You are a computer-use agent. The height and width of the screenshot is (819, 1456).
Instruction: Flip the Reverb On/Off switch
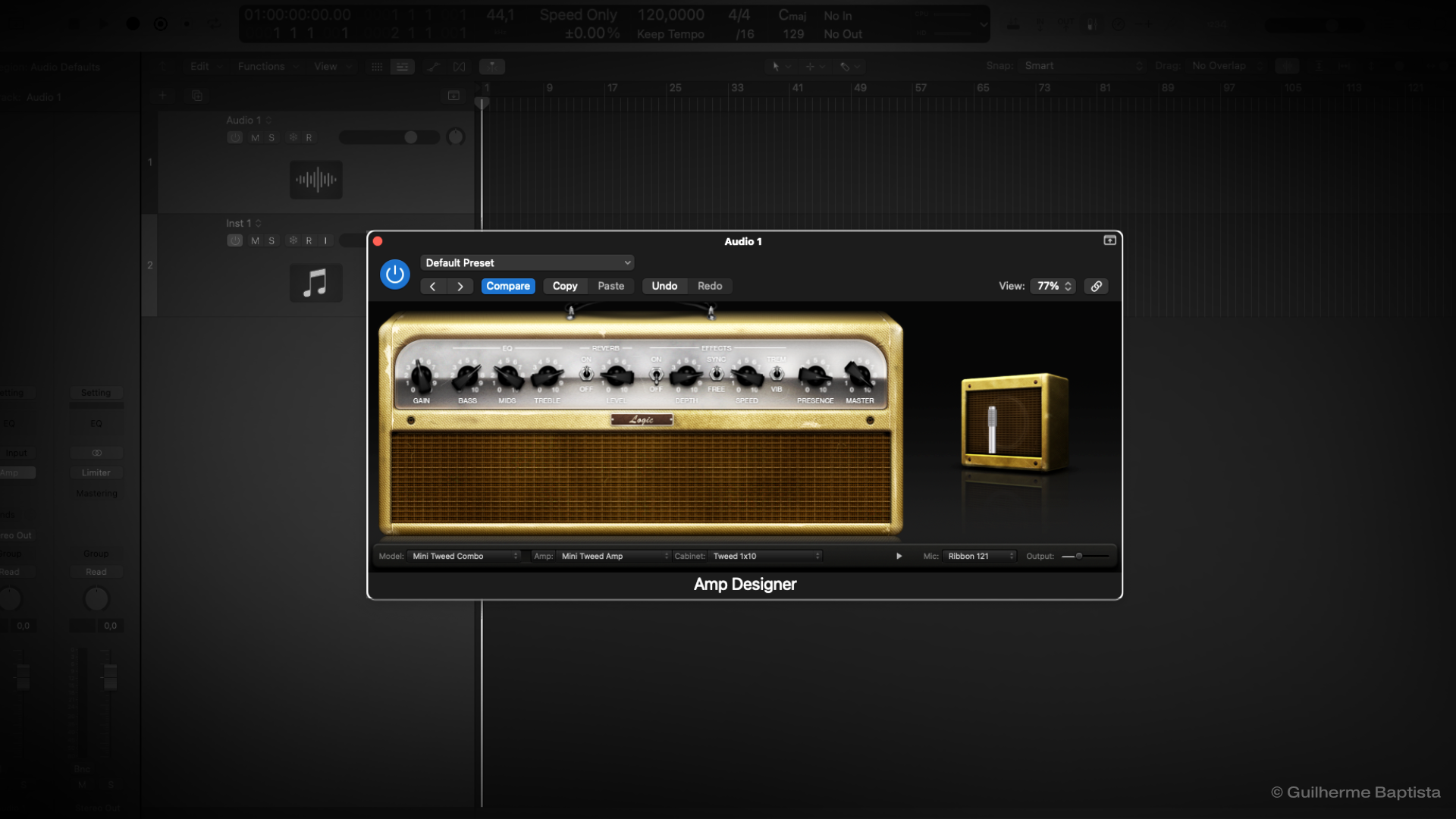coord(586,374)
